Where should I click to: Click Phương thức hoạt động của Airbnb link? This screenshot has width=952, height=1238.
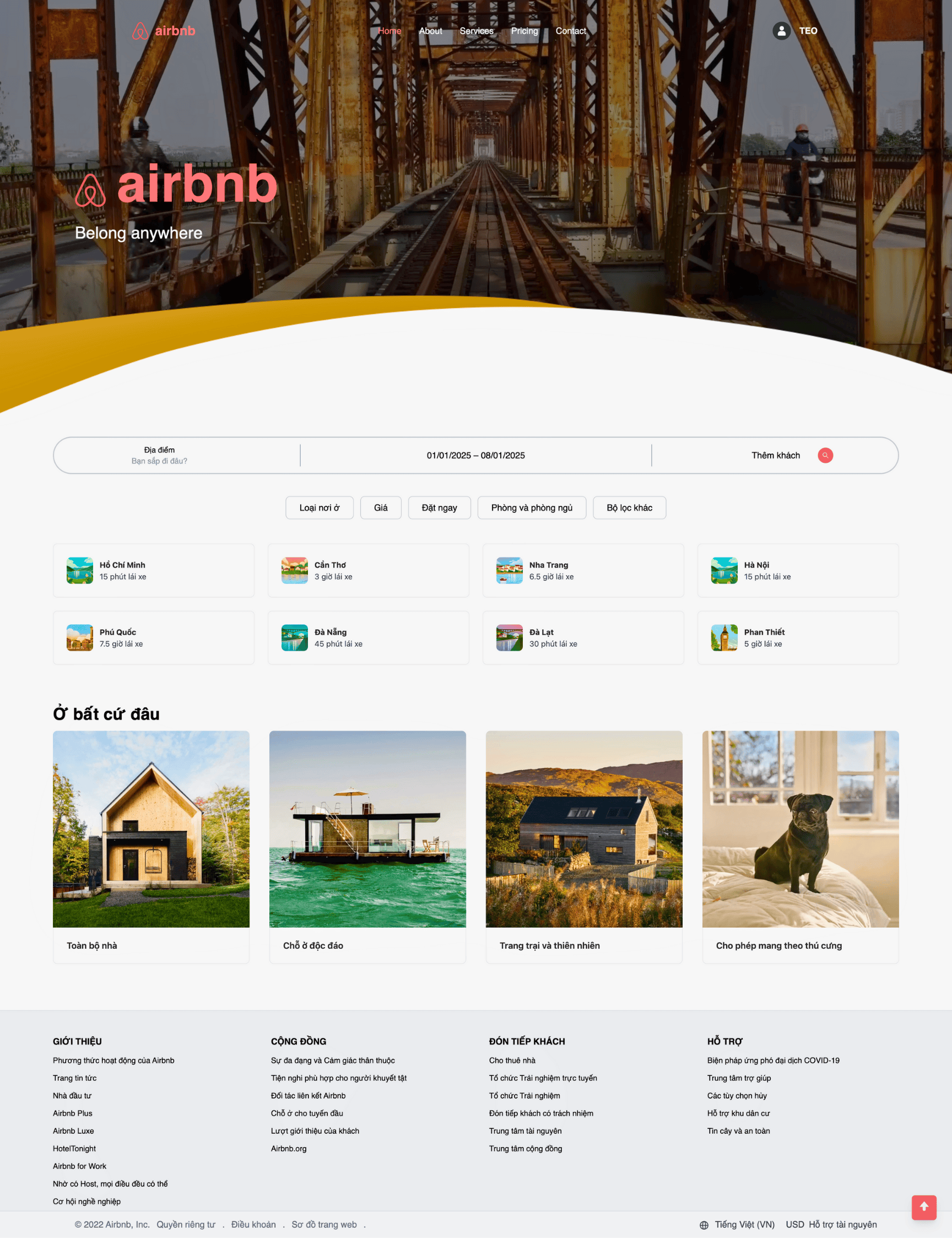(x=113, y=1060)
